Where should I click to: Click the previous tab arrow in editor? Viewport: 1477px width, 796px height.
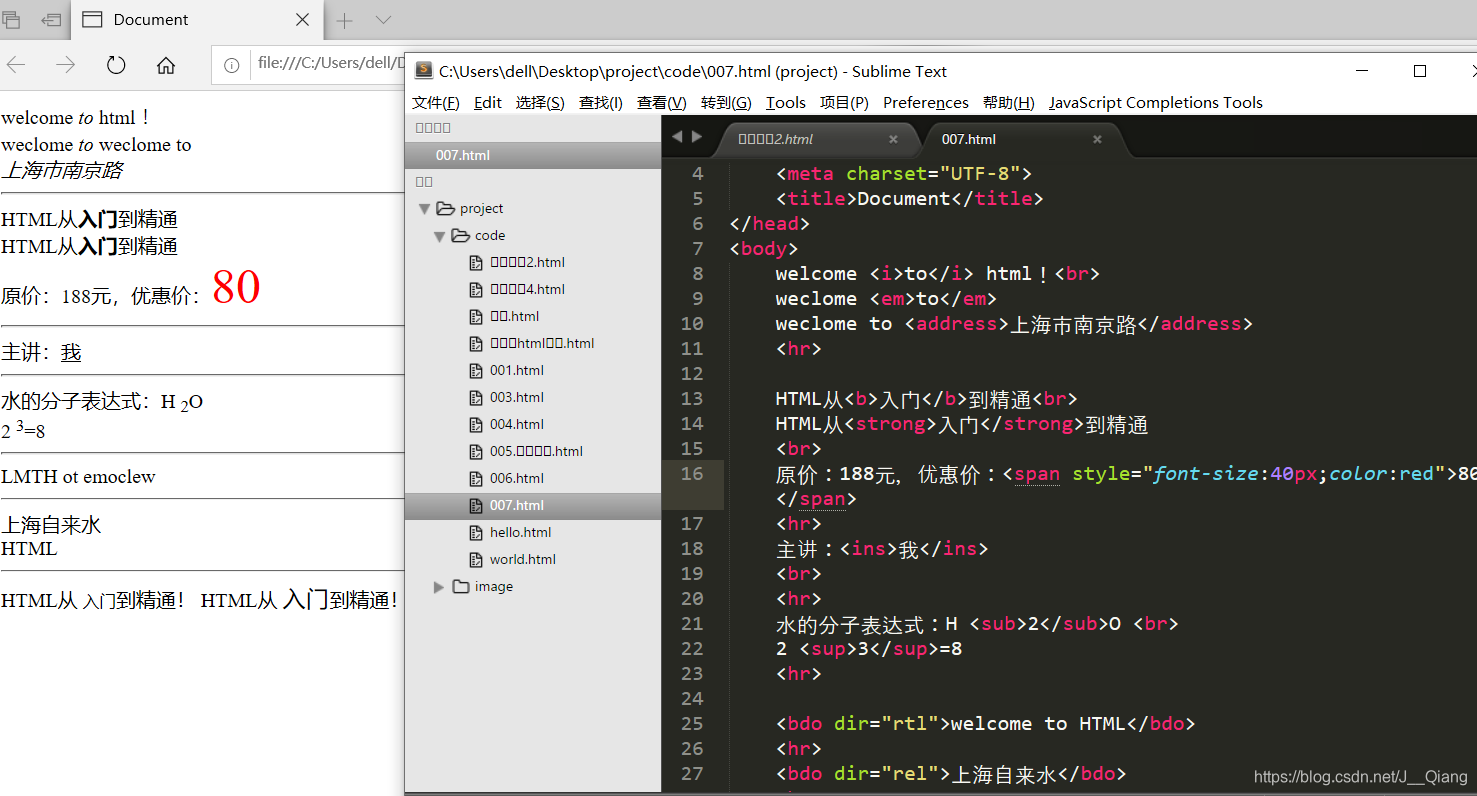tap(677, 137)
